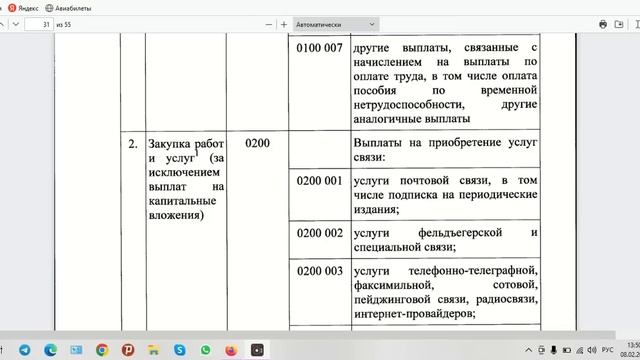Click the horizontal scrollbar of the PDF viewer
Image resolution: width=640 pixels, height=360 pixels.
[x=307, y=335]
